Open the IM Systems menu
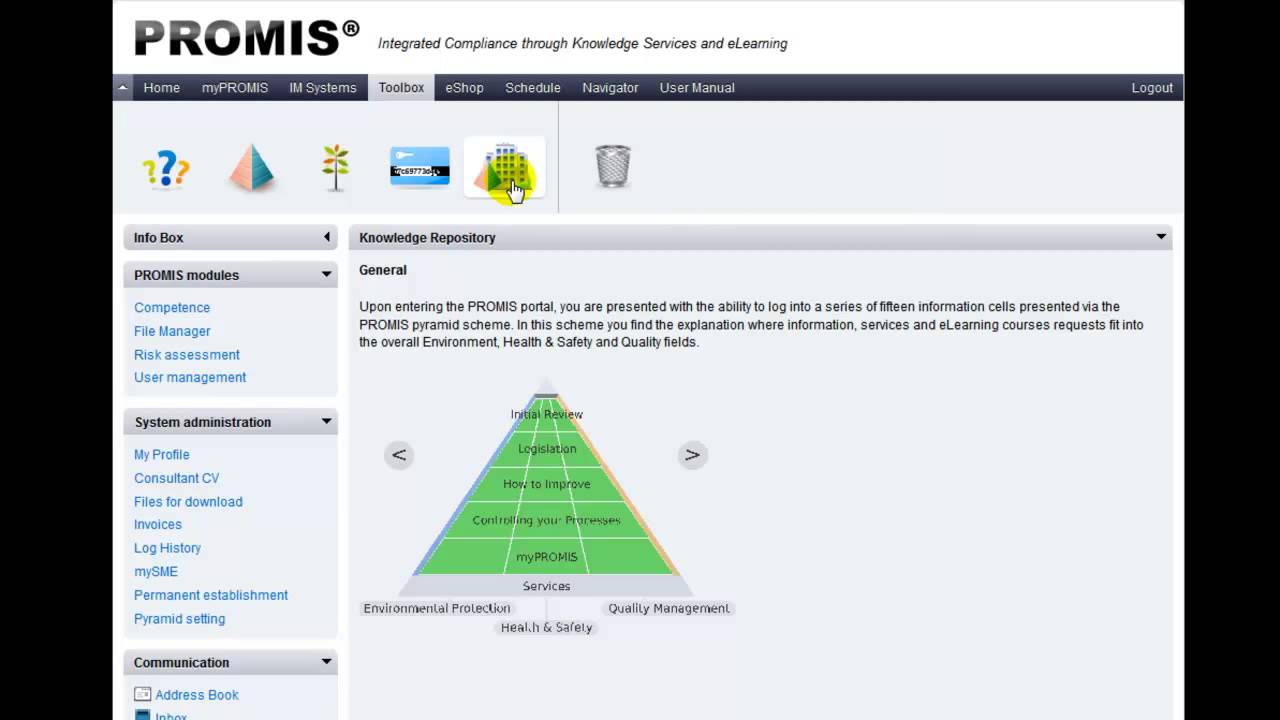This screenshot has width=1280, height=720. coord(323,88)
